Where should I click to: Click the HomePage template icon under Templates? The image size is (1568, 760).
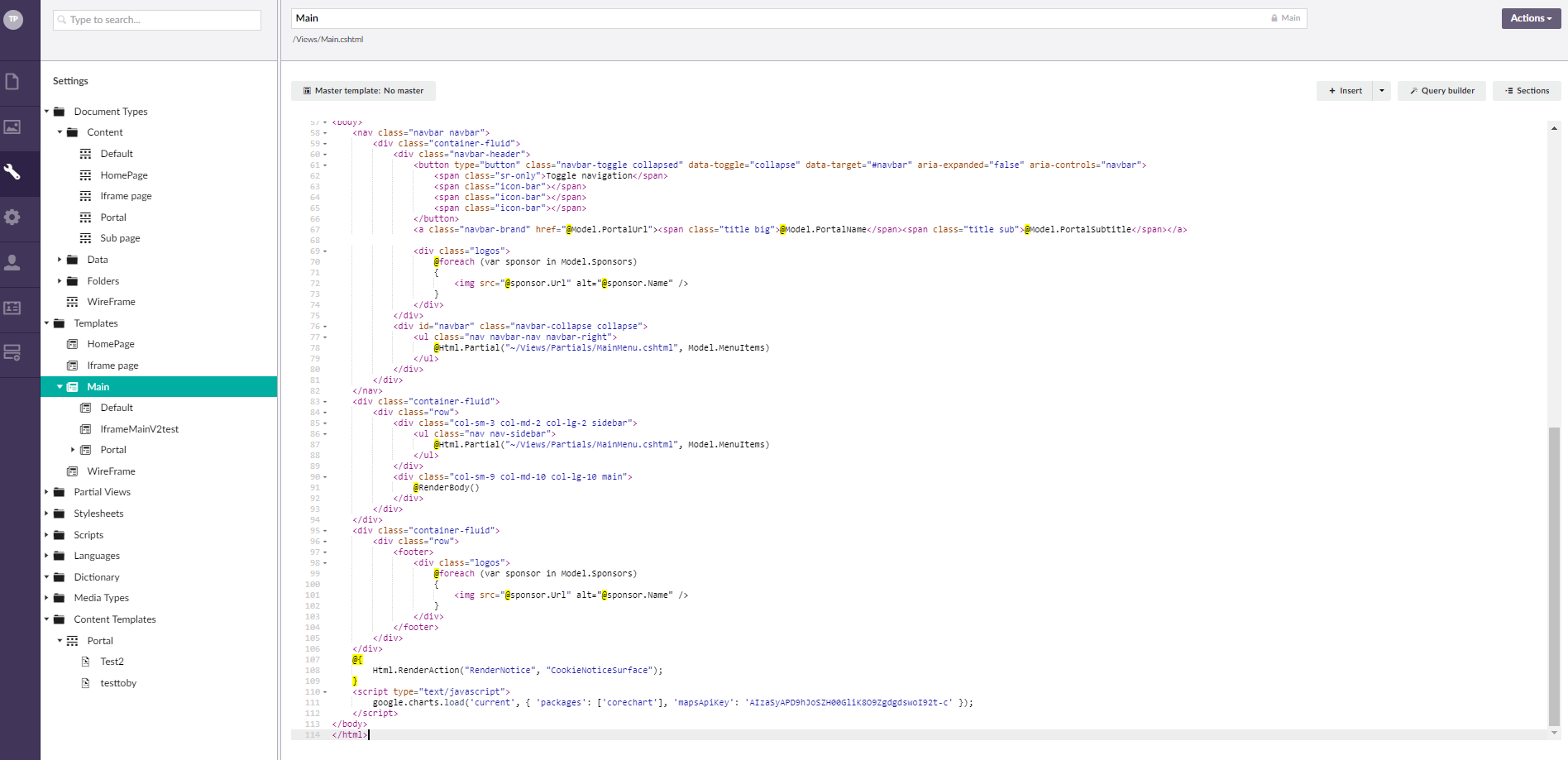coord(72,344)
